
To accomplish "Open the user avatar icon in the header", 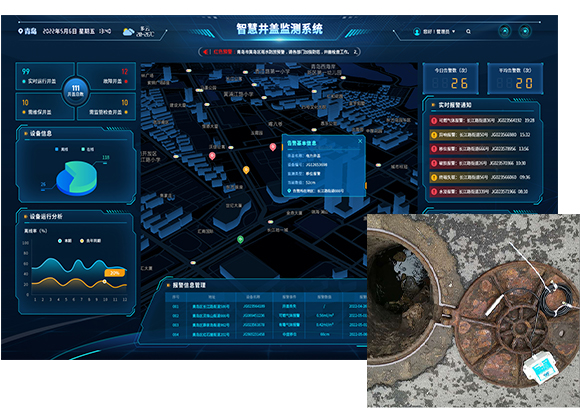I will click(x=417, y=31).
